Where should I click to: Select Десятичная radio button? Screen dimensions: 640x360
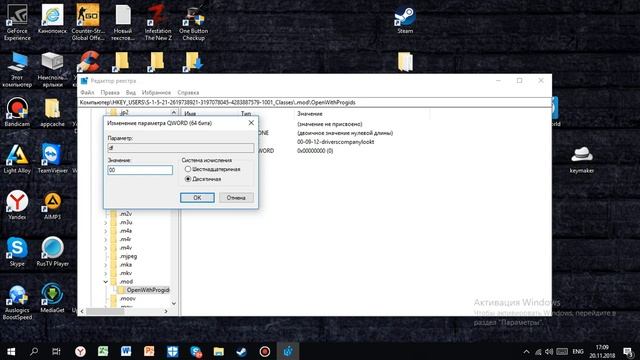point(188,179)
